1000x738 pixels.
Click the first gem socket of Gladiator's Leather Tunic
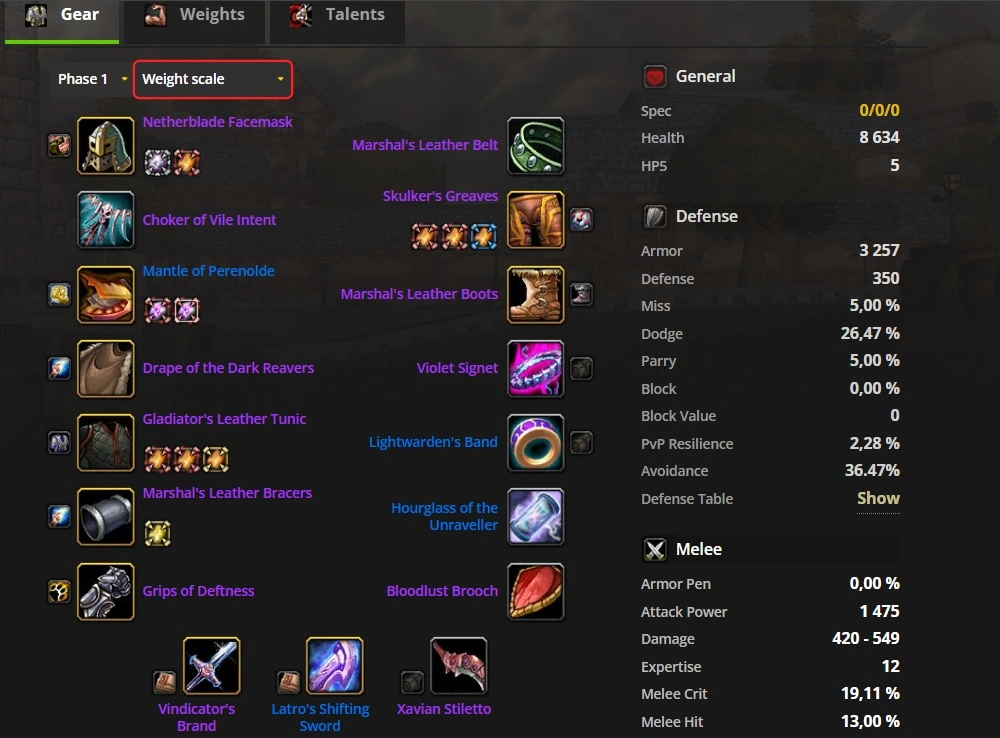(158, 459)
